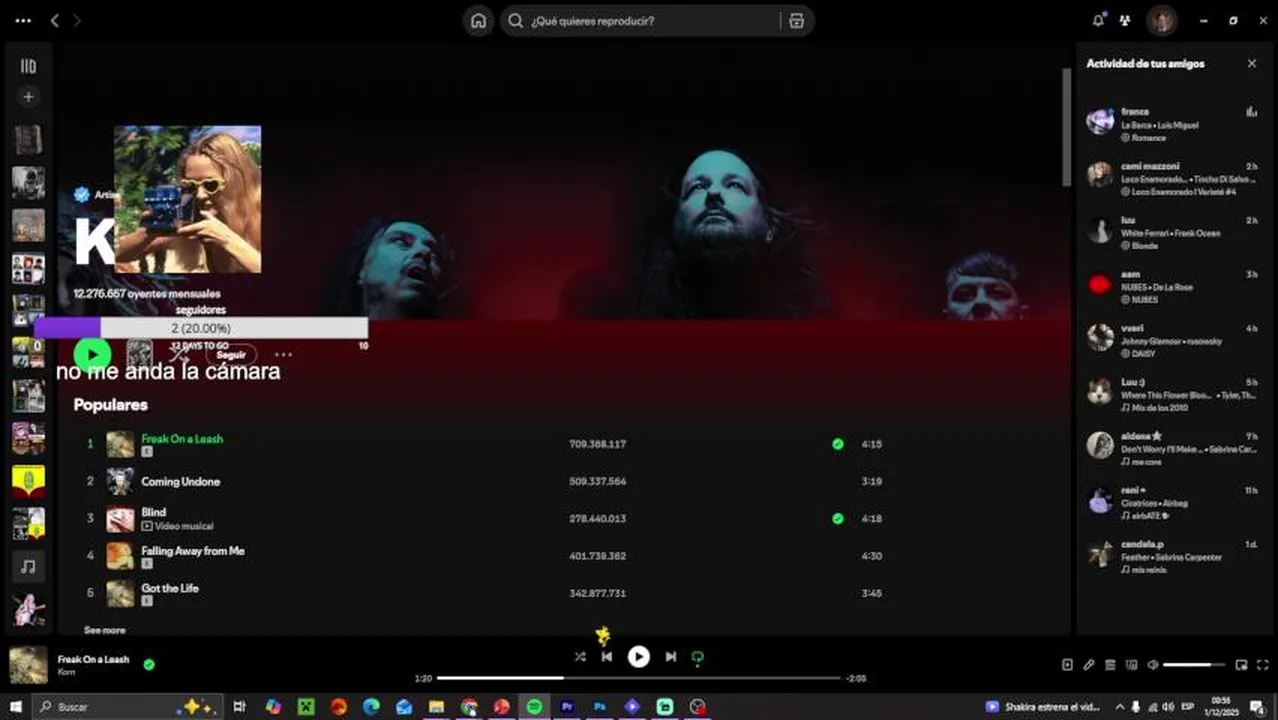Expand the popular tracks with 'See more'
The image size is (1278, 720).
[104, 631]
